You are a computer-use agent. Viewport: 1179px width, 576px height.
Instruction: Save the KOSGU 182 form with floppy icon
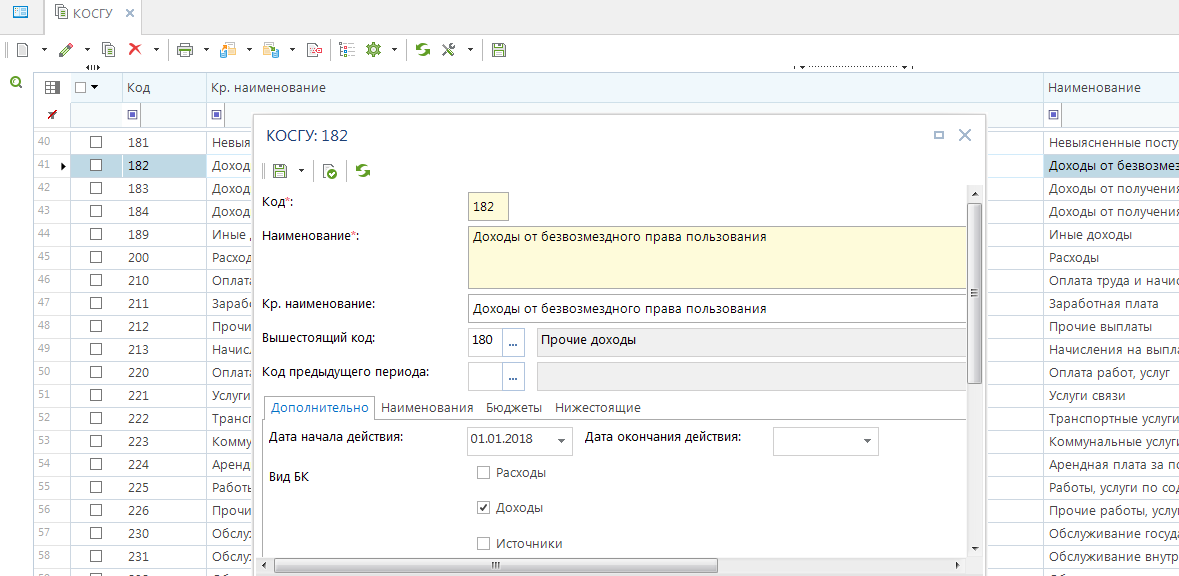[280, 171]
